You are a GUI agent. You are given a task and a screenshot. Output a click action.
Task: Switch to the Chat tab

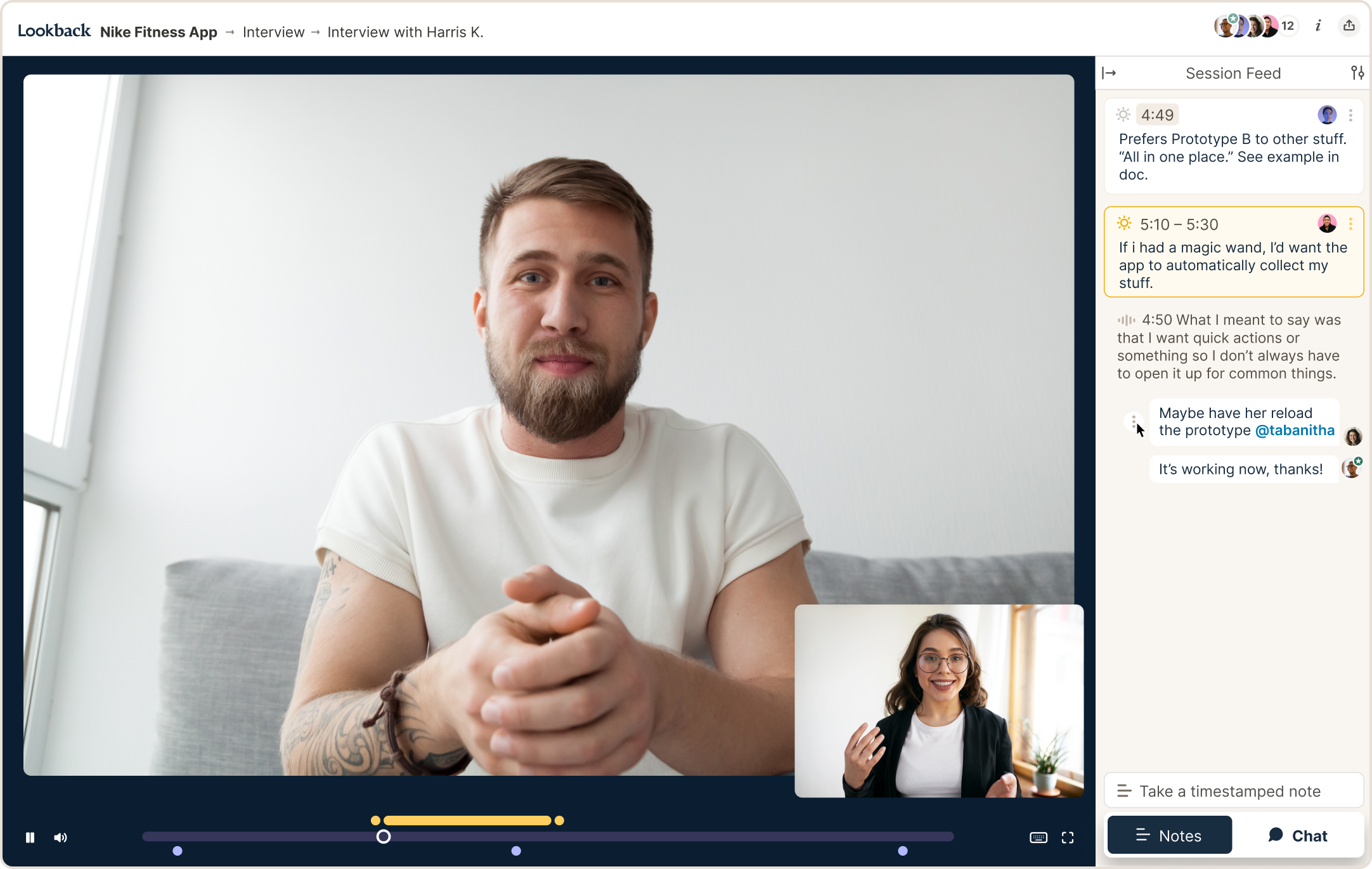tap(1298, 835)
